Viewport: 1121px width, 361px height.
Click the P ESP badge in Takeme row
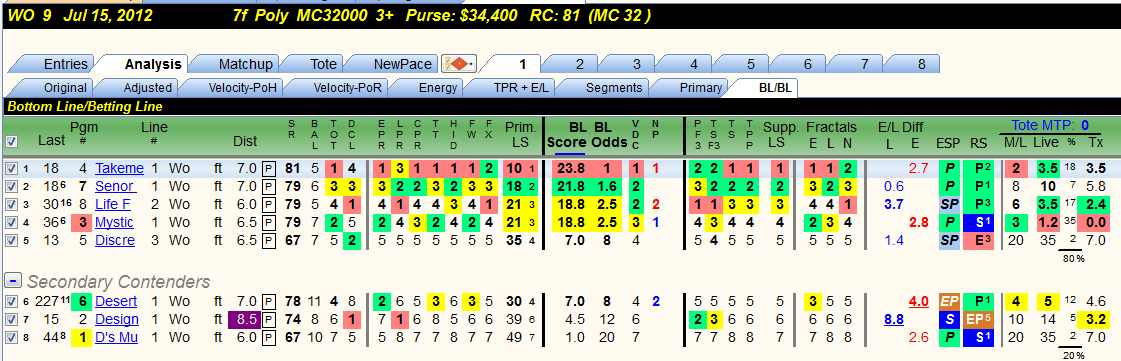(948, 169)
